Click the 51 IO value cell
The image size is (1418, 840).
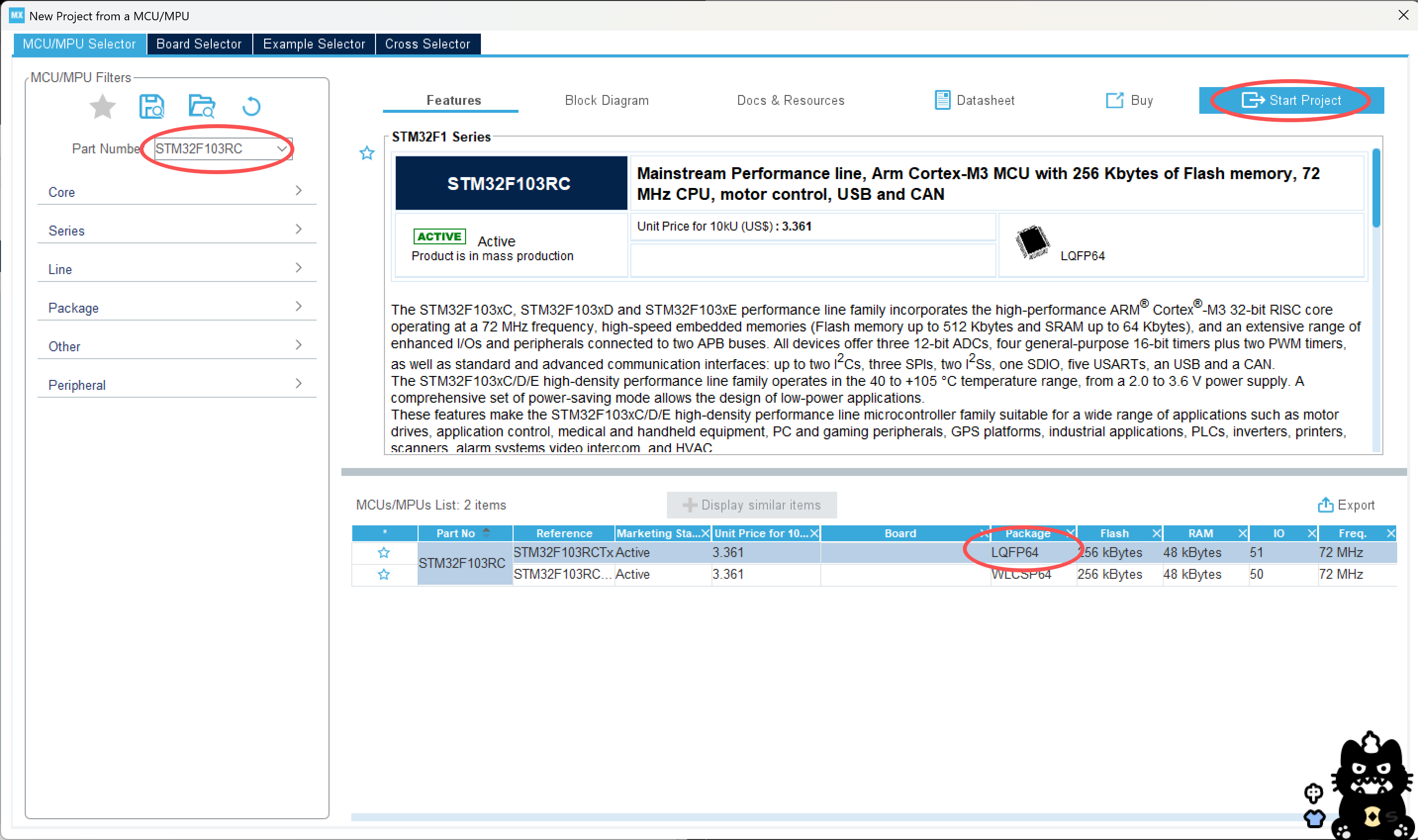coord(1283,553)
